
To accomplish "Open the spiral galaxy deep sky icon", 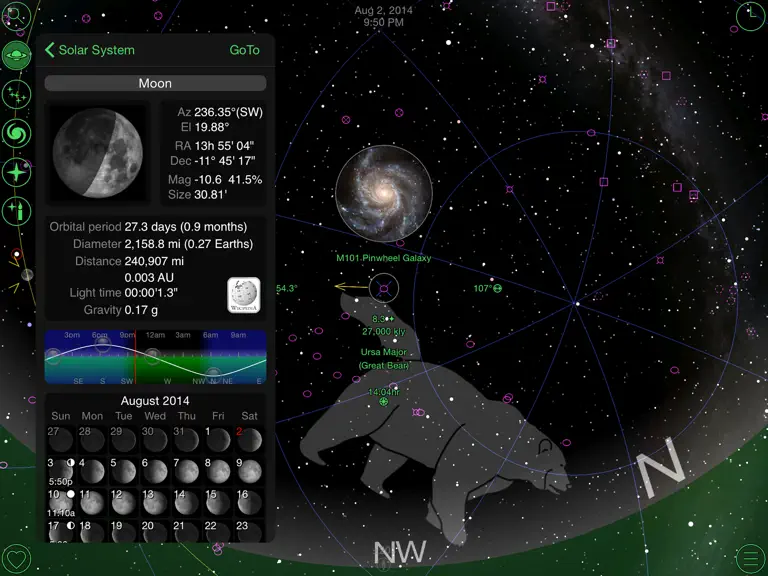I will (x=16, y=133).
